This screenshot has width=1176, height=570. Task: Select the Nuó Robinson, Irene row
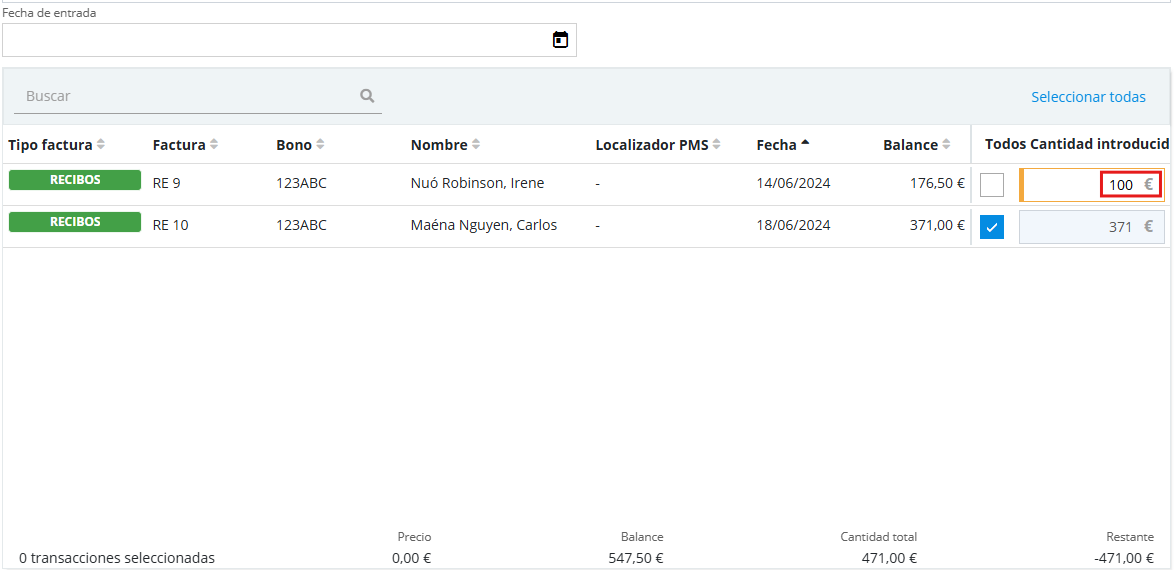(477, 184)
